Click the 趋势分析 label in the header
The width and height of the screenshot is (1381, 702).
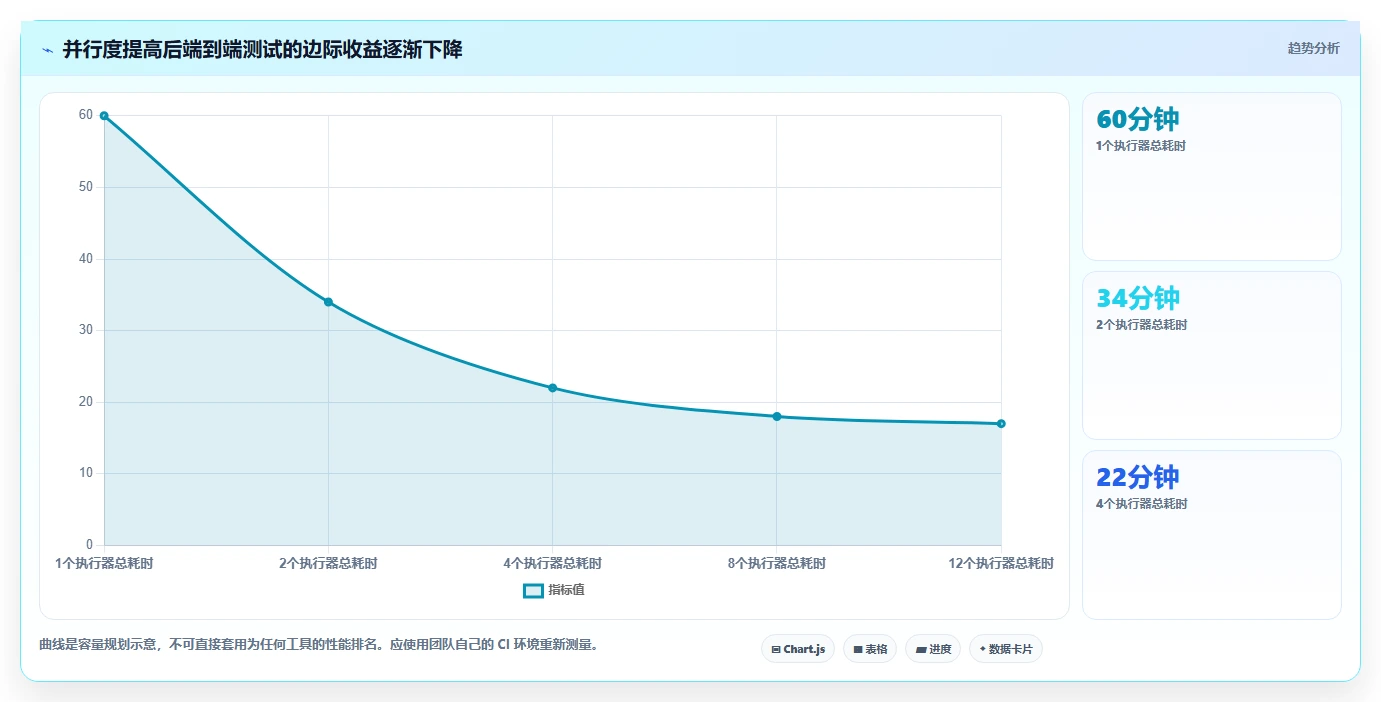point(1313,49)
